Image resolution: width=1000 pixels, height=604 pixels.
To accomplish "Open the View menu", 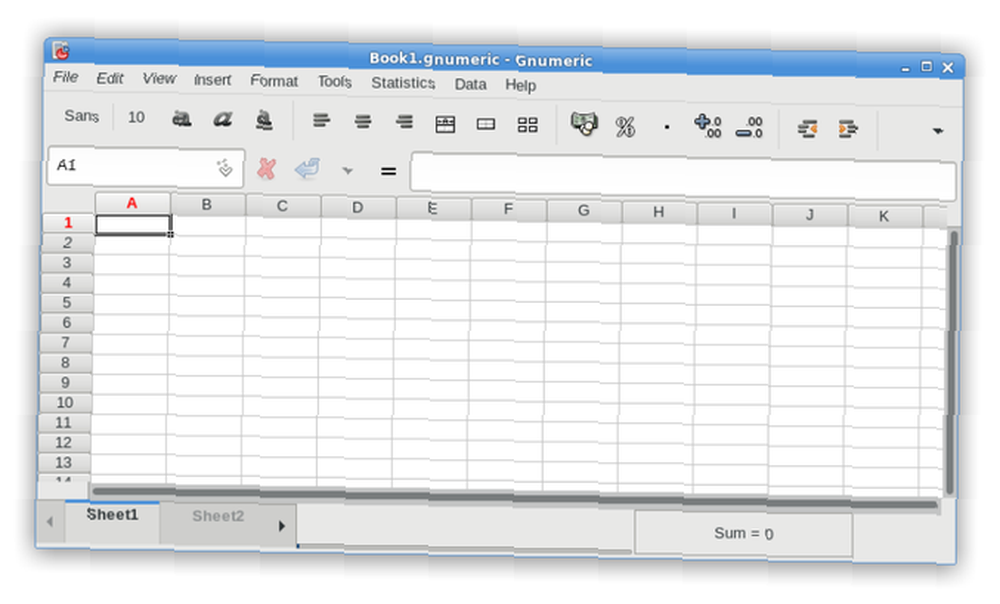I will (159, 78).
